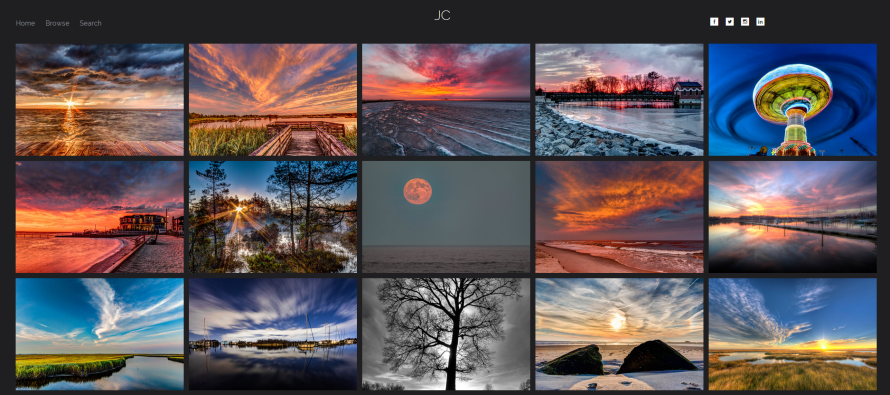Open the rocky shoreline with red trees photo
The height and width of the screenshot is (395, 890).
tap(619, 100)
